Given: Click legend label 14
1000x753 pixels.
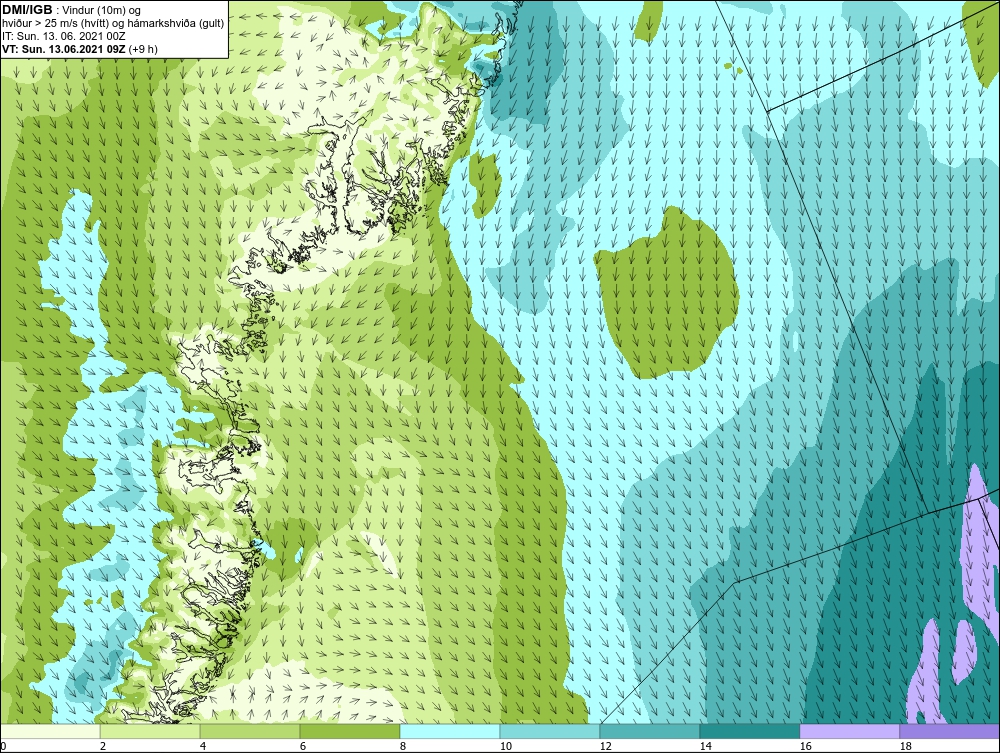Looking at the screenshot, I should click(x=705, y=746).
